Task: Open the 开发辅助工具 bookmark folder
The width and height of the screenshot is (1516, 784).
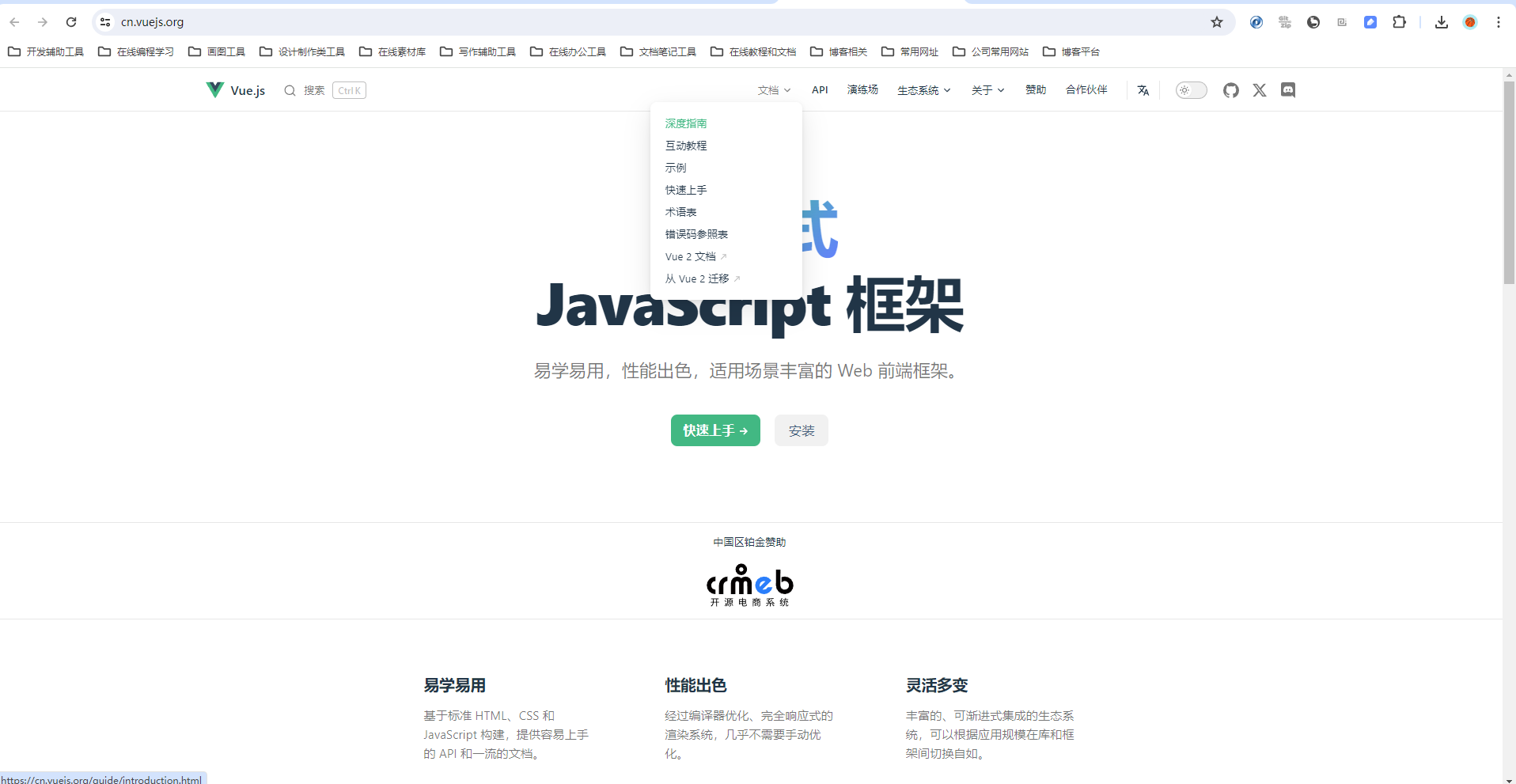Action: pyautogui.click(x=46, y=51)
